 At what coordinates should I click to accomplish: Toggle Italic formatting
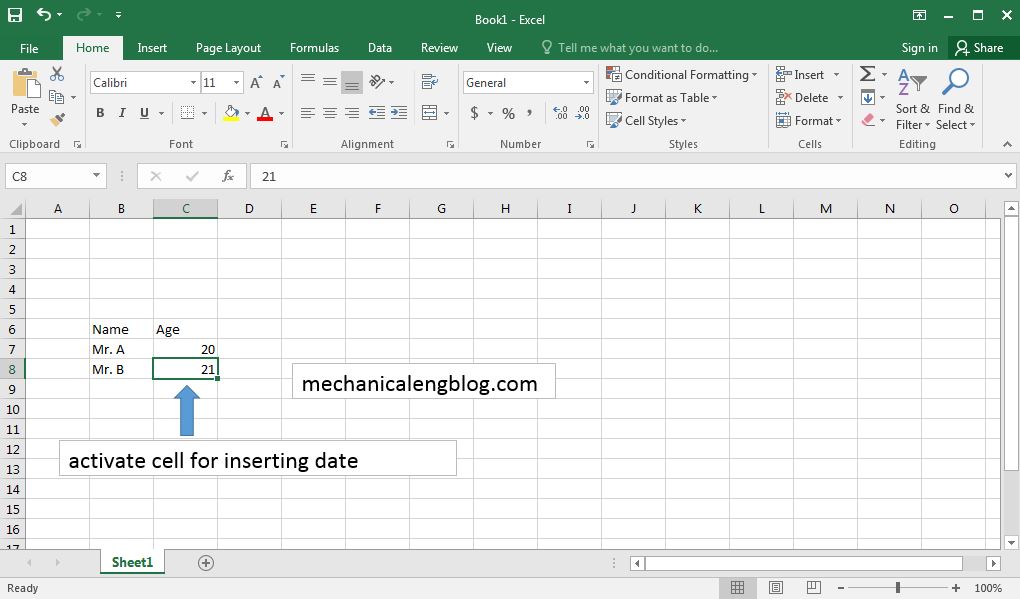tap(122, 113)
